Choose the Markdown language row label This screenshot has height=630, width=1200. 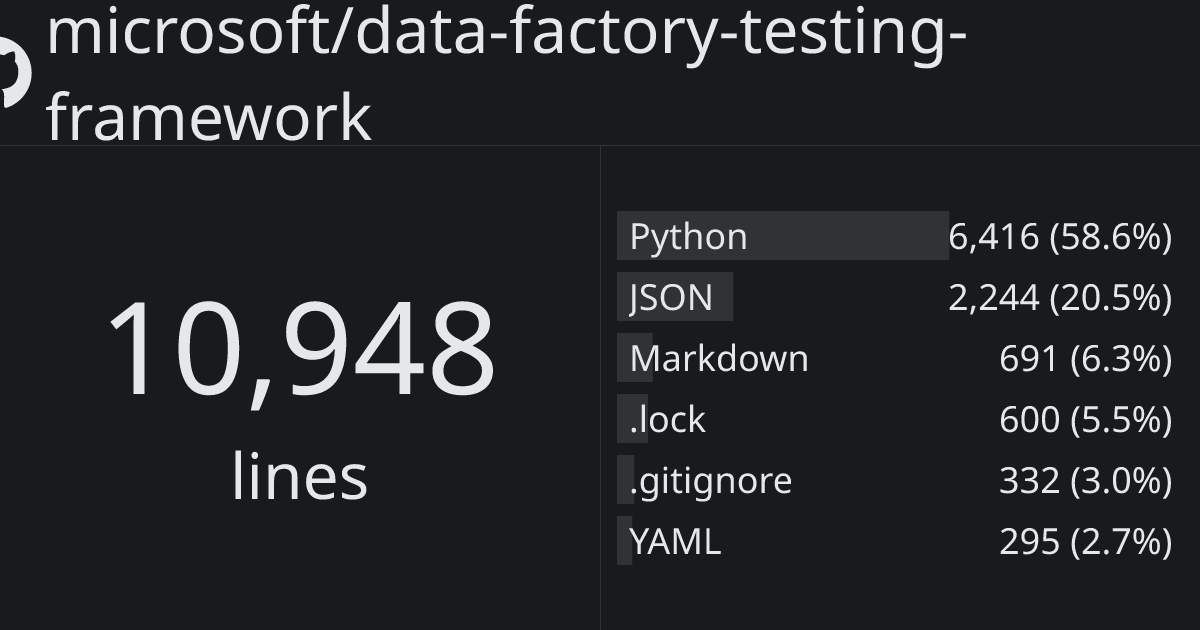pyautogui.click(x=719, y=358)
